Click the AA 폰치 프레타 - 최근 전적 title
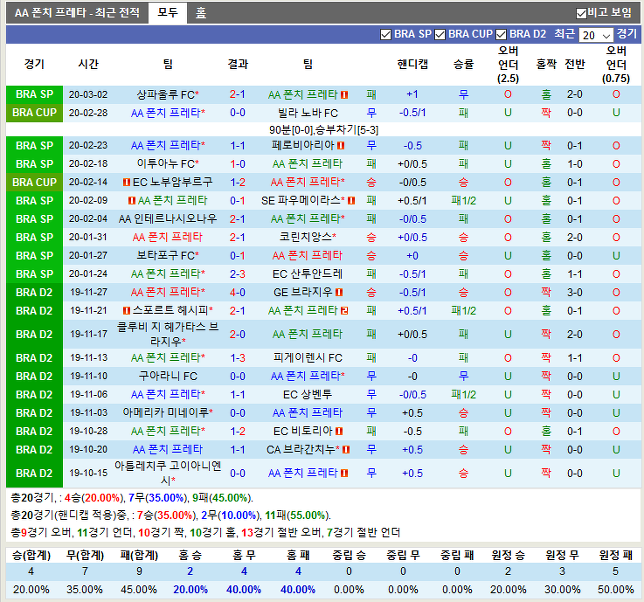This screenshot has width=644, height=602. coord(77,13)
